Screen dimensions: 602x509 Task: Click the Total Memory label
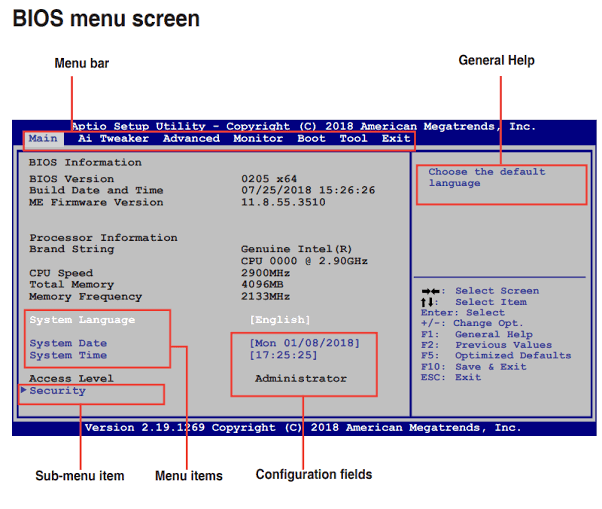(x=72, y=284)
